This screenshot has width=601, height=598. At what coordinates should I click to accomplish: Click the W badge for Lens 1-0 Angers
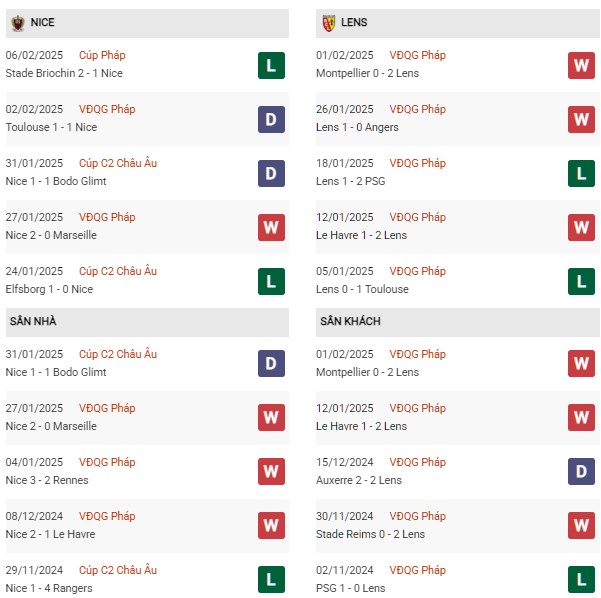coord(581,120)
